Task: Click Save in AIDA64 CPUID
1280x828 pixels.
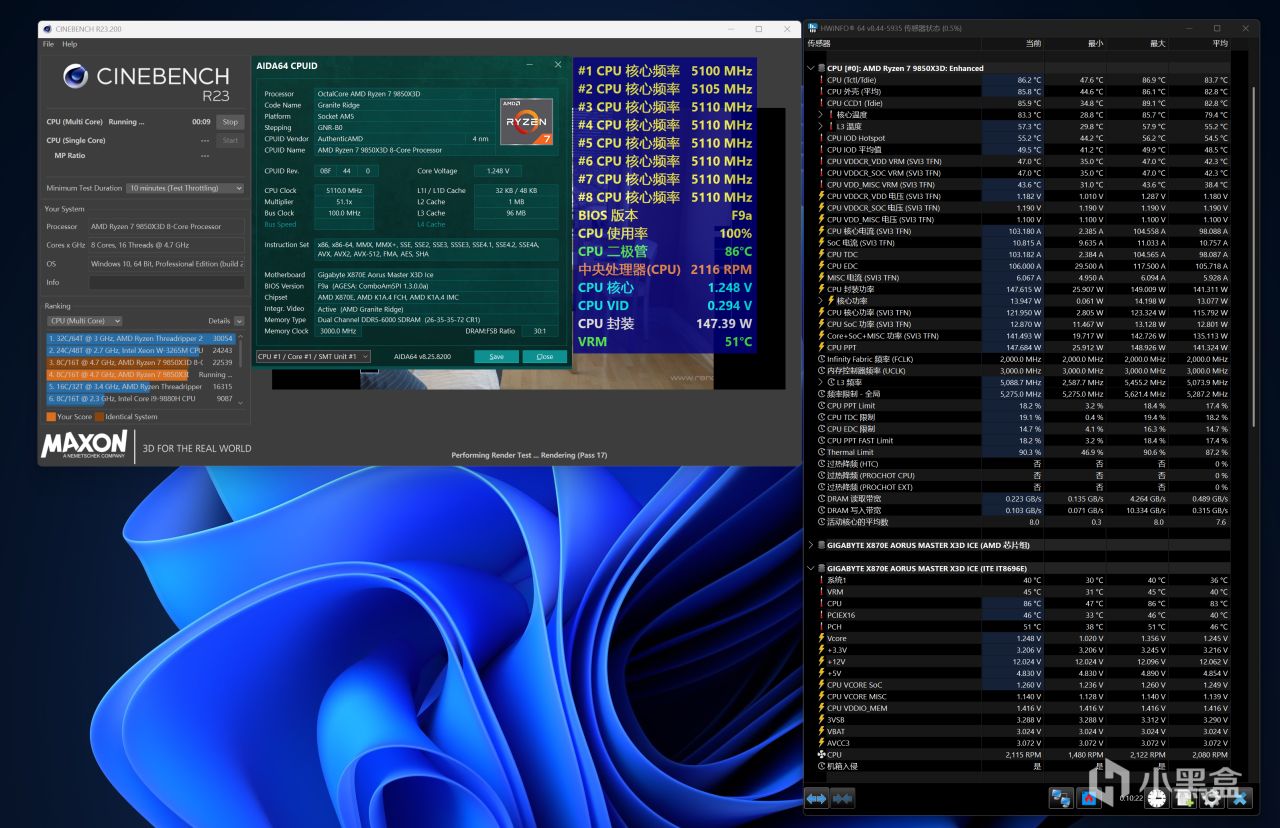Action: 496,356
